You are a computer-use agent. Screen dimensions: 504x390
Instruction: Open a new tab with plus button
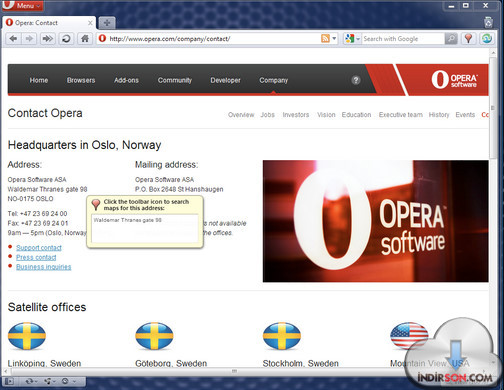(107, 23)
